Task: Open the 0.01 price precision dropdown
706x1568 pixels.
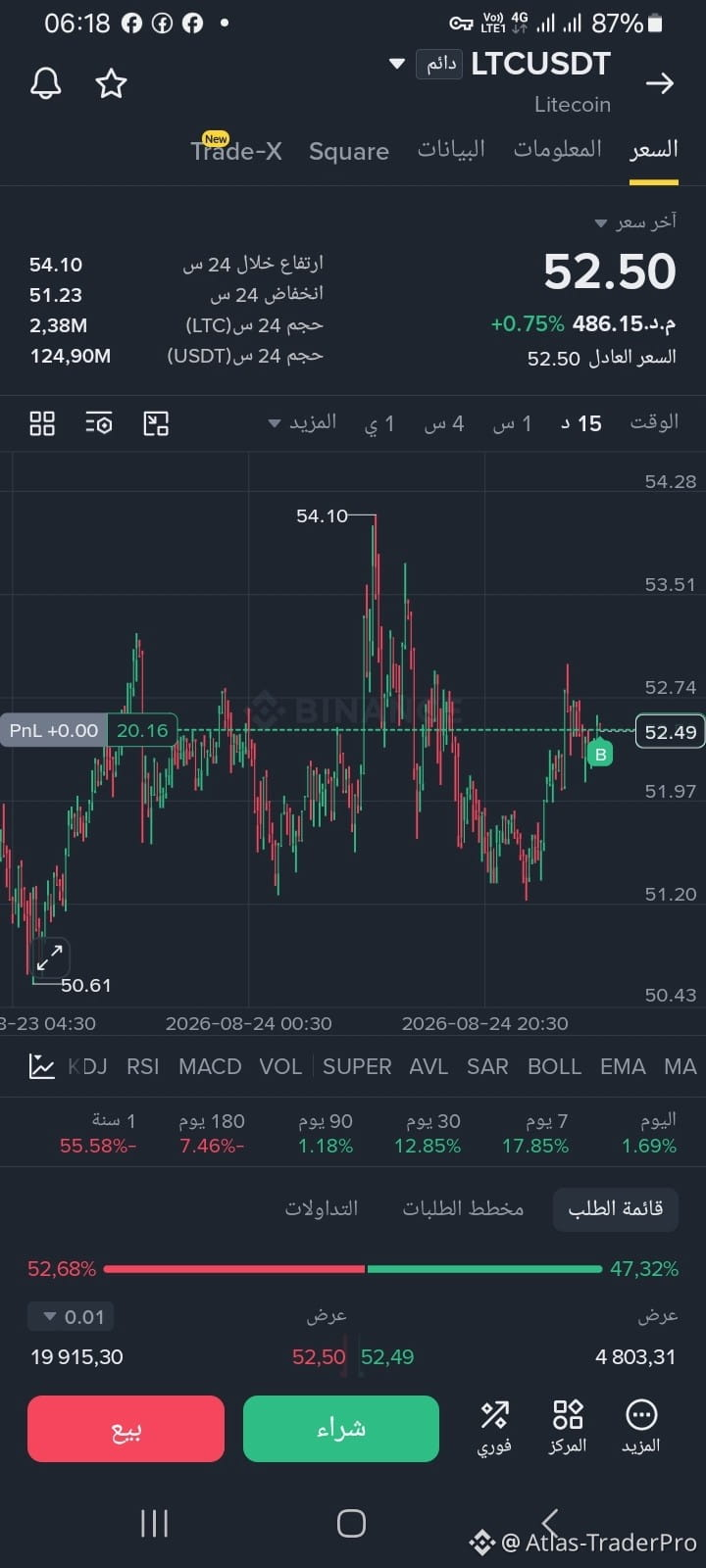Action: coord(72,1317)
